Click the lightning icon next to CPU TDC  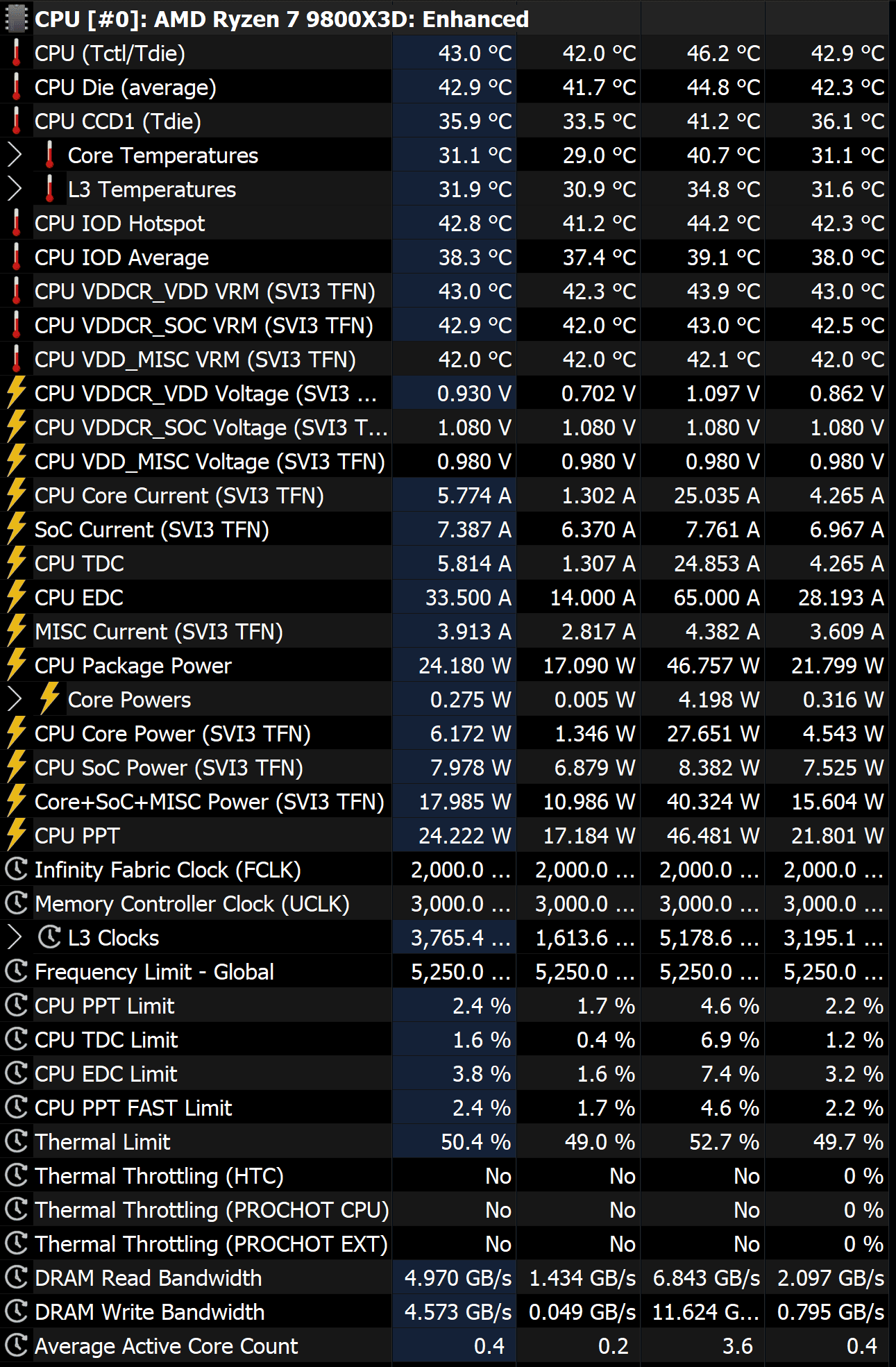[x=17, y=563]
